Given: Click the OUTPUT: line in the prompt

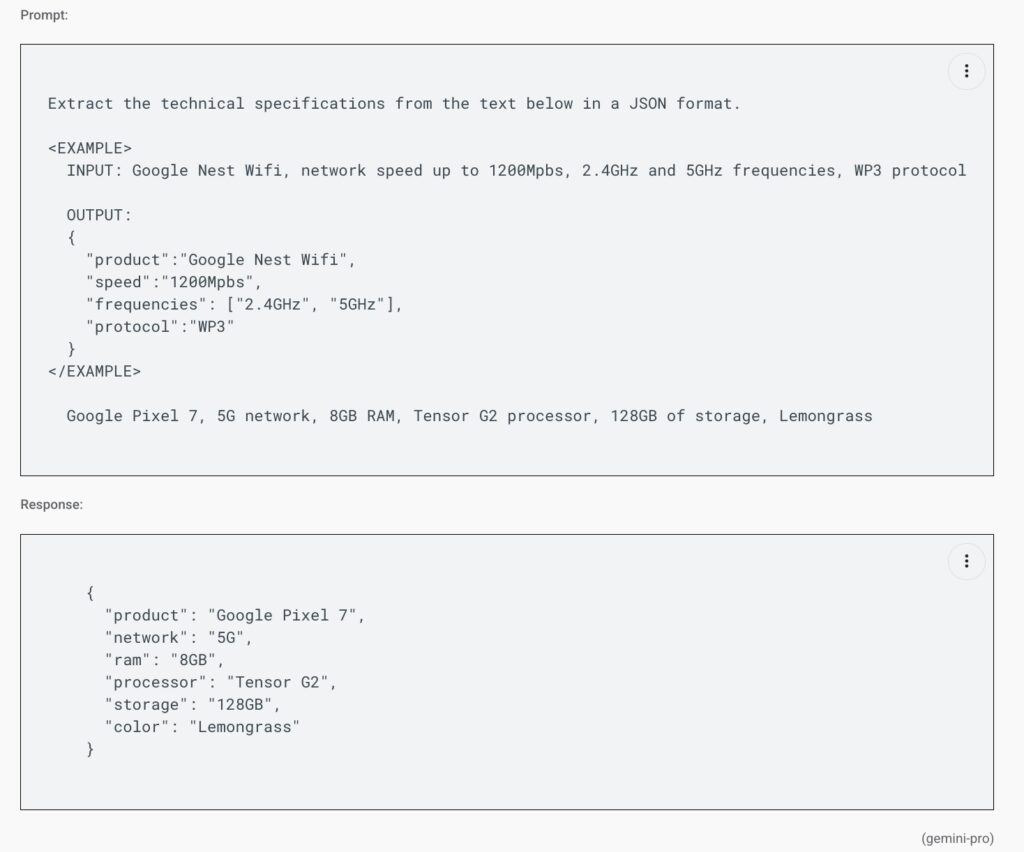Looking at the screenshot, I should (x=99, y=215).
